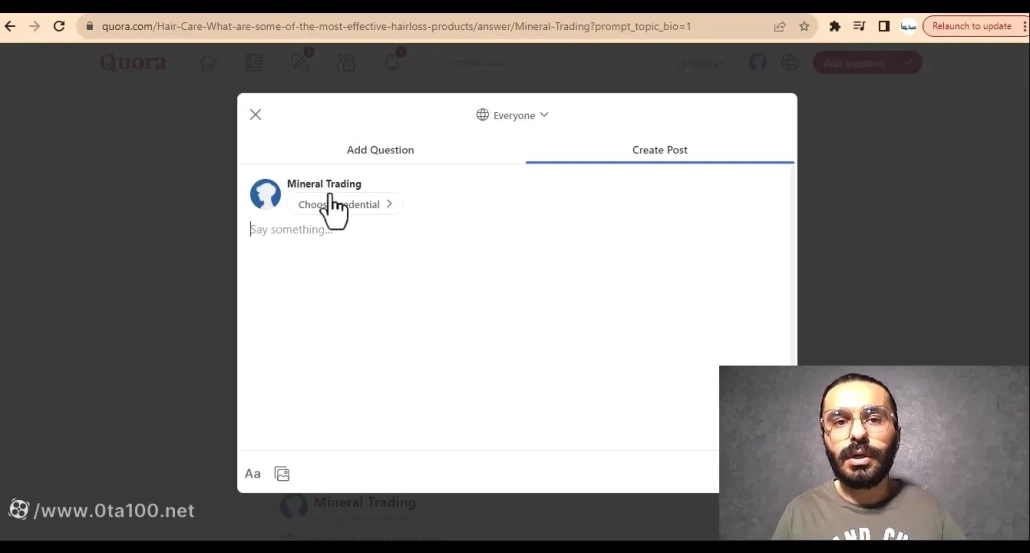This screenshot has height=553, width=1030.
Task: Click the Say something text field
Action: (500, 230)
